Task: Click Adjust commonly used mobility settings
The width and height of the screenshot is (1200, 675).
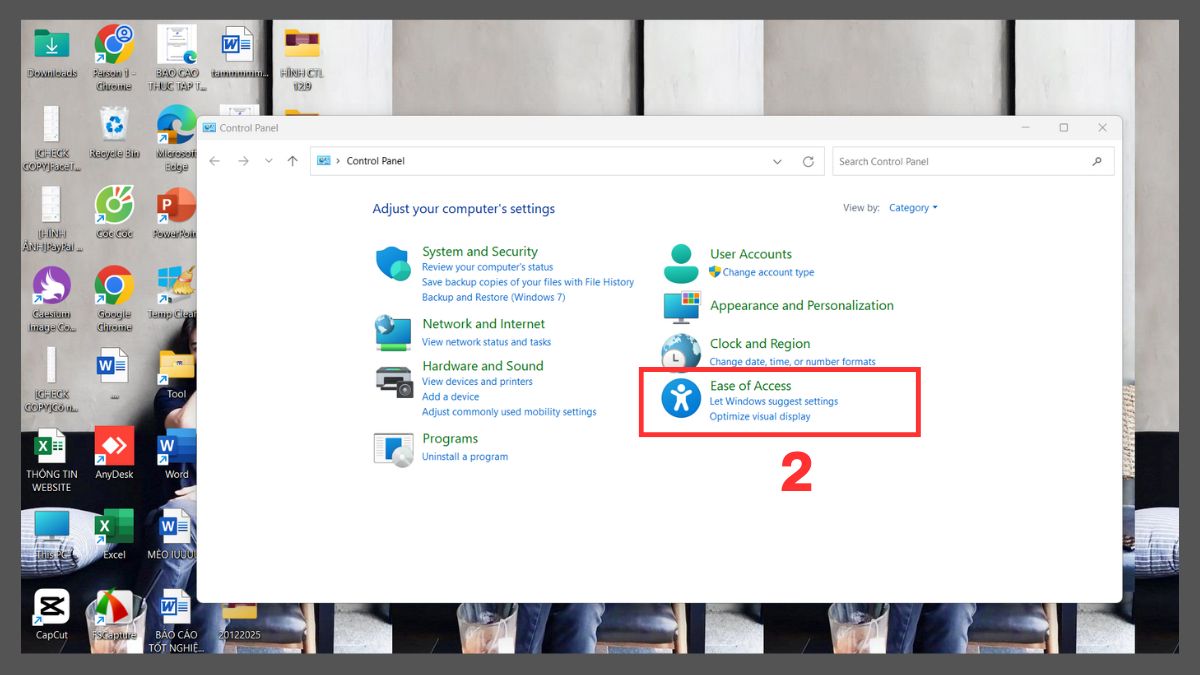Action: click(x=509, y=411)
